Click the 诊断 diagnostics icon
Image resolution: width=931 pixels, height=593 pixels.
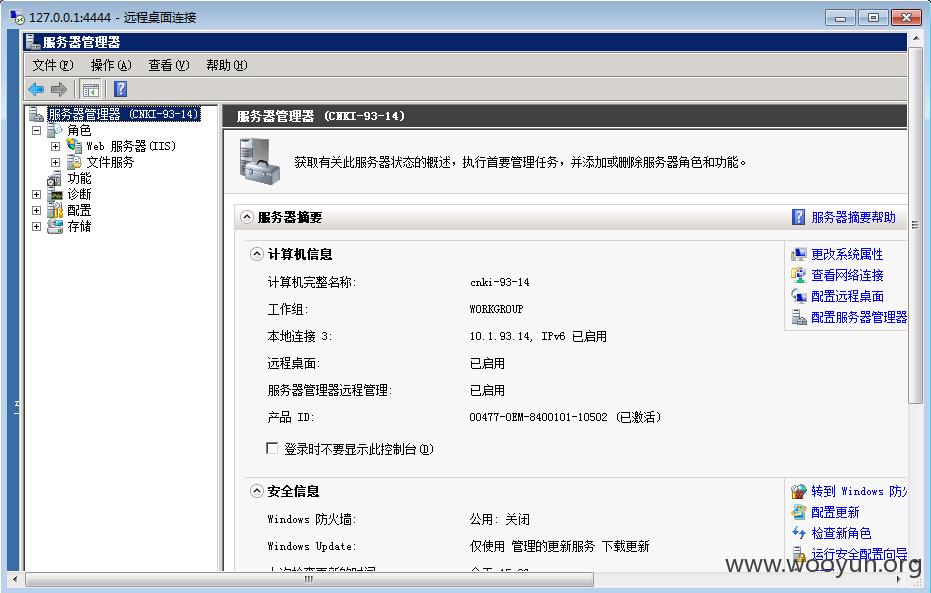[x=55, y=194]
